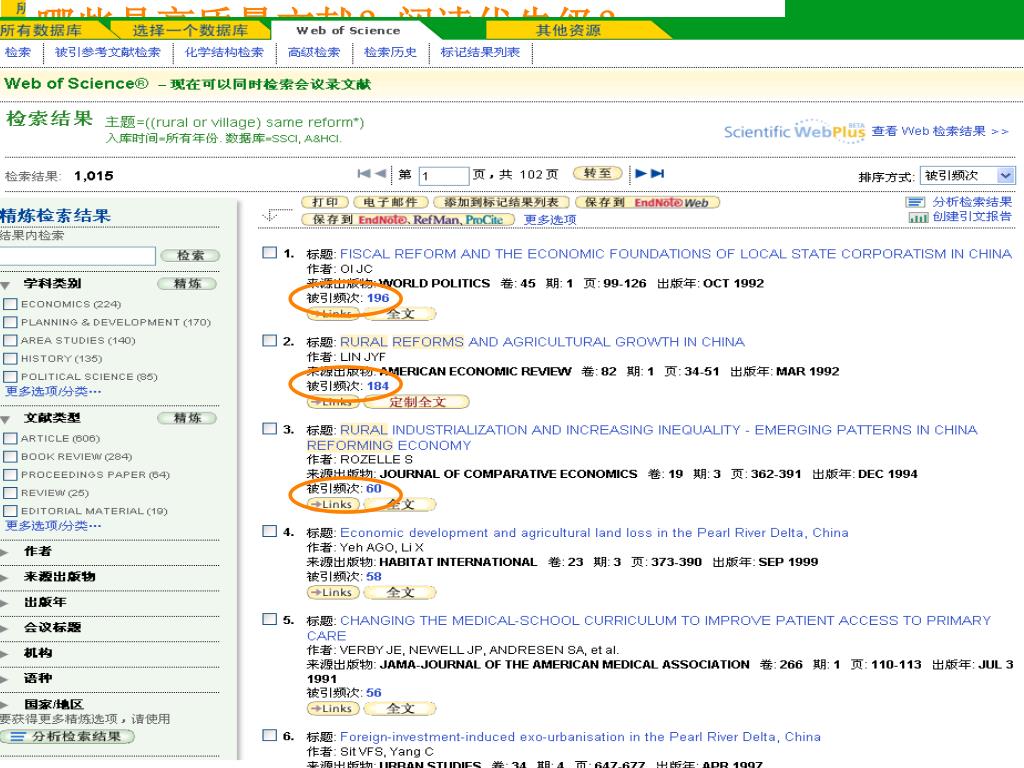Image resolution: width=1024 pixels, height=768 pixels.
Task: Expand the 出版年 refine section
Action: click(5, 603)
